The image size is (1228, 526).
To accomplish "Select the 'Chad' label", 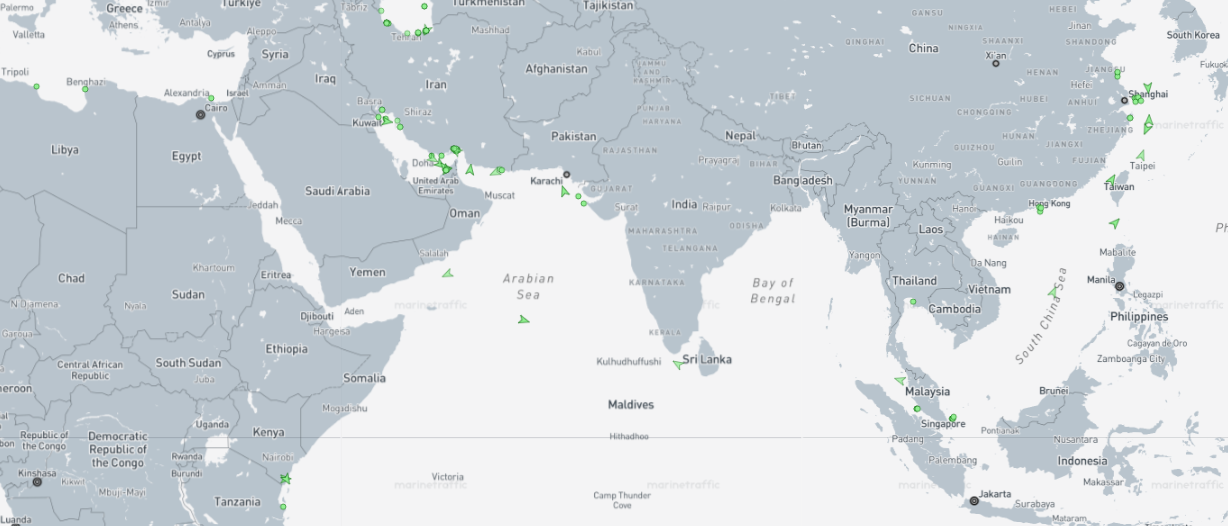I will (x=71, y=278).
